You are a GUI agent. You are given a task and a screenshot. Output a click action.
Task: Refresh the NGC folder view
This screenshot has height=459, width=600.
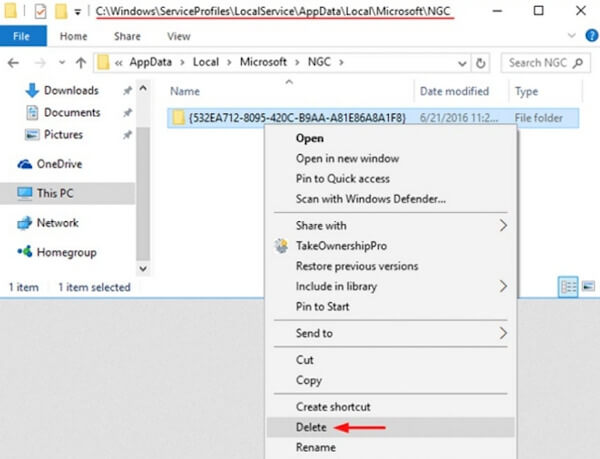(482, 62)
